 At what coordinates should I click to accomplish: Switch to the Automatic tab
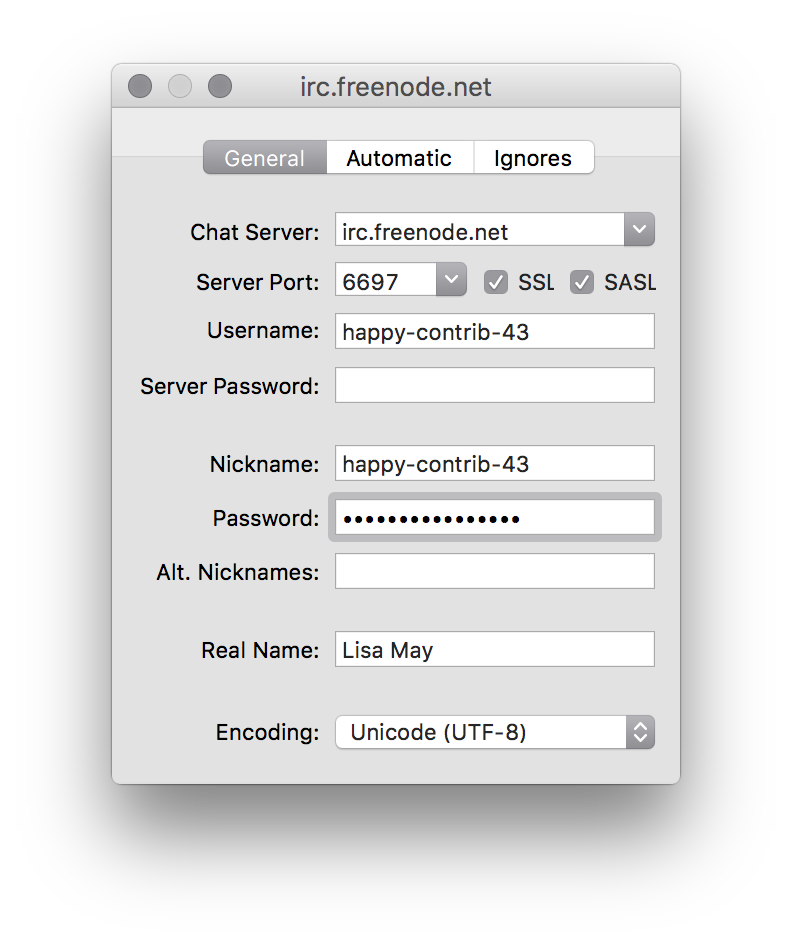tap(399, 158)
